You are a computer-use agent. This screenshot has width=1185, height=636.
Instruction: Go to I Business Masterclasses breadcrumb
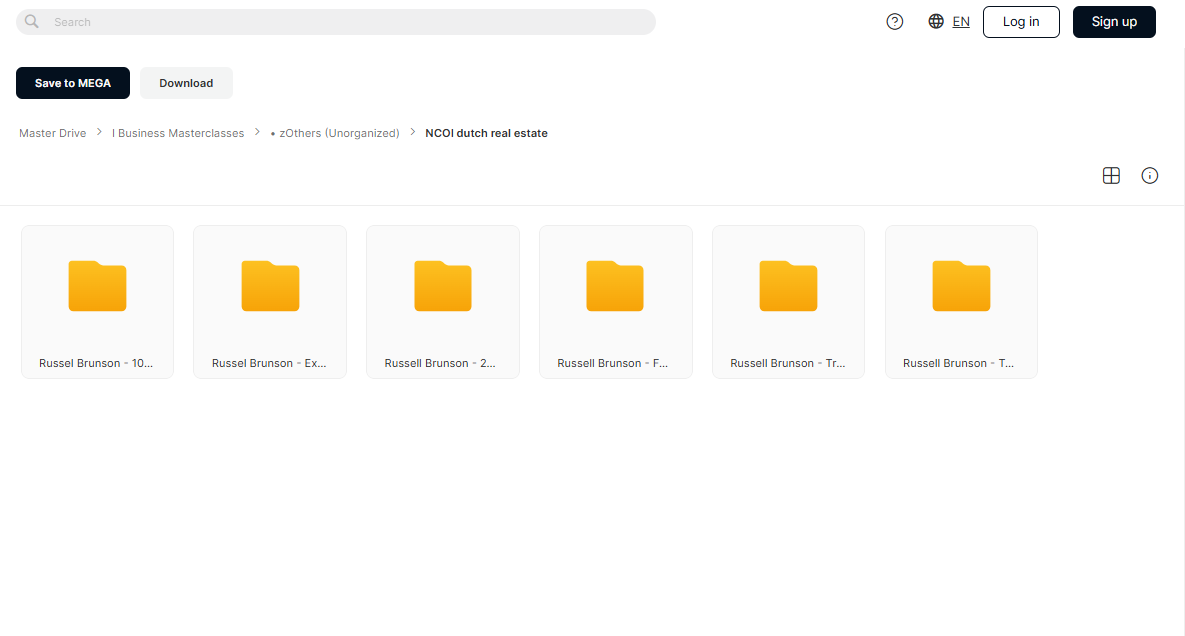pyautogui.click(x=178, y=133)
